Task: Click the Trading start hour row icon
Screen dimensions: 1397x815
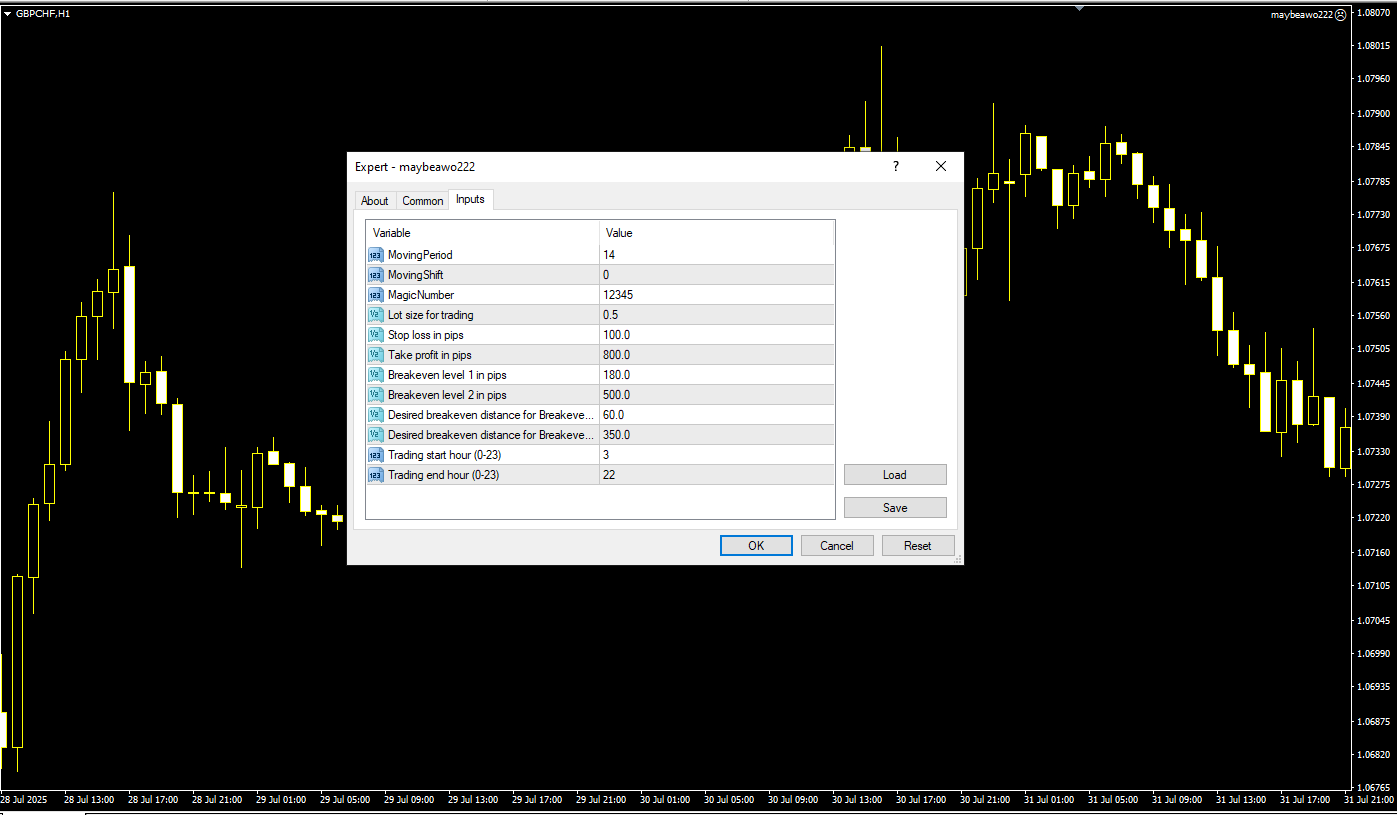Action: click(375, 455)
